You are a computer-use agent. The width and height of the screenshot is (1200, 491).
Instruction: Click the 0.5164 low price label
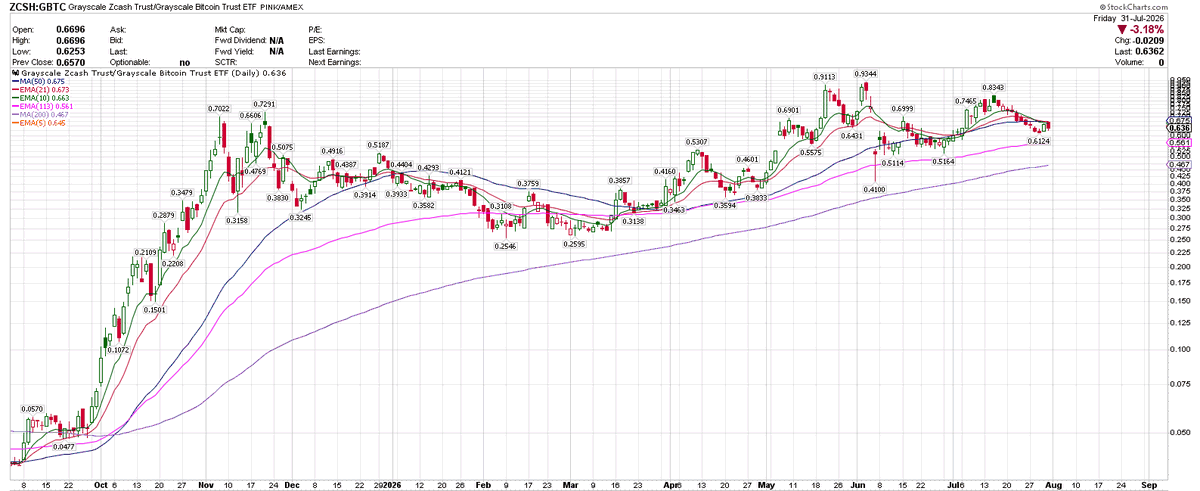pyautogui.click(x=943, y=161)
